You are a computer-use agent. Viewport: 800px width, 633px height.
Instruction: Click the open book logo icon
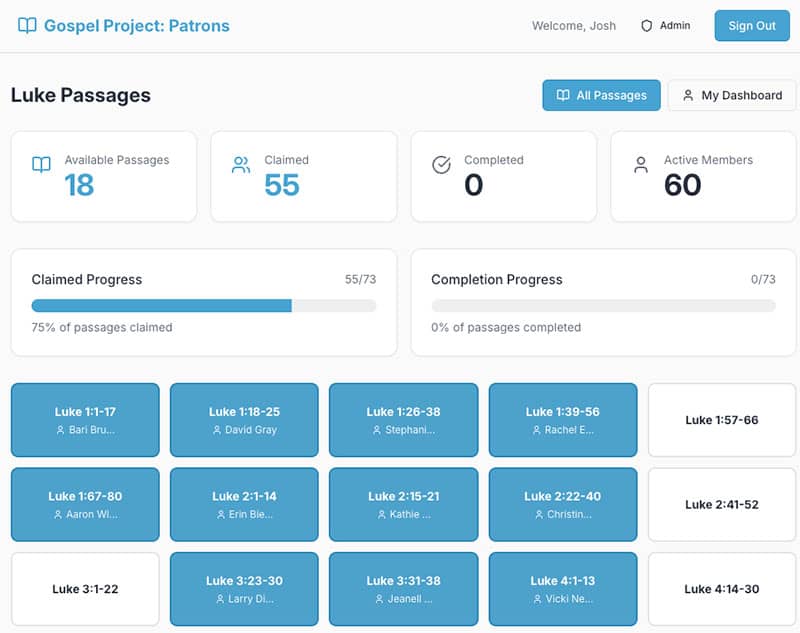27,26
